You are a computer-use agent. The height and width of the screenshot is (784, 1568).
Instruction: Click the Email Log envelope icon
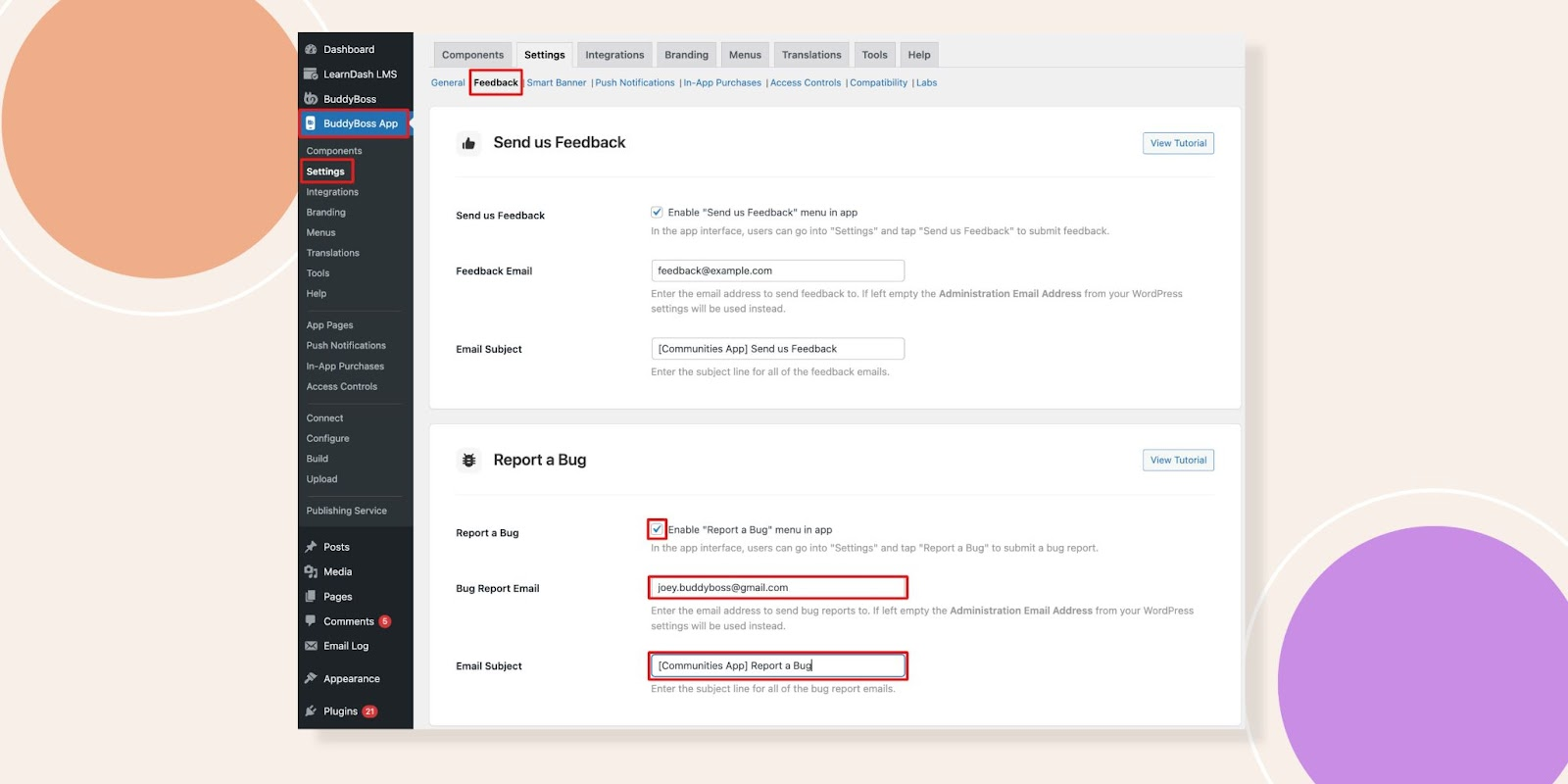pyautogui.click(x=311, y=646)
